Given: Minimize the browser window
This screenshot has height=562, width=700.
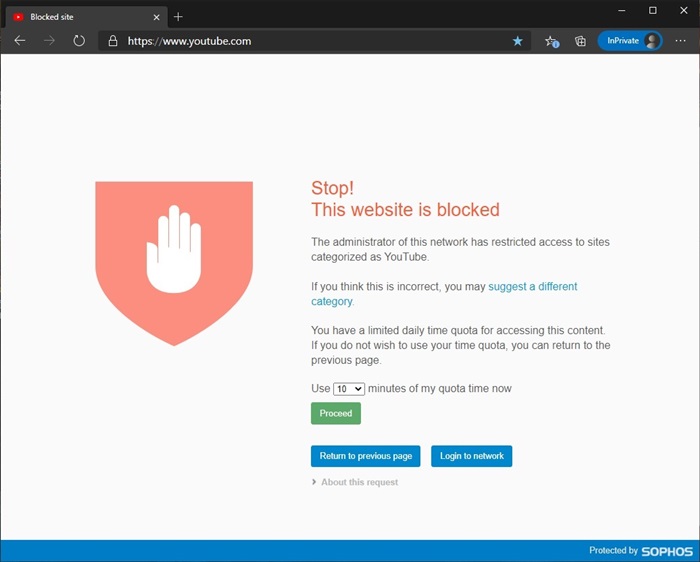Looking at the screenshot, I should 621,10.
